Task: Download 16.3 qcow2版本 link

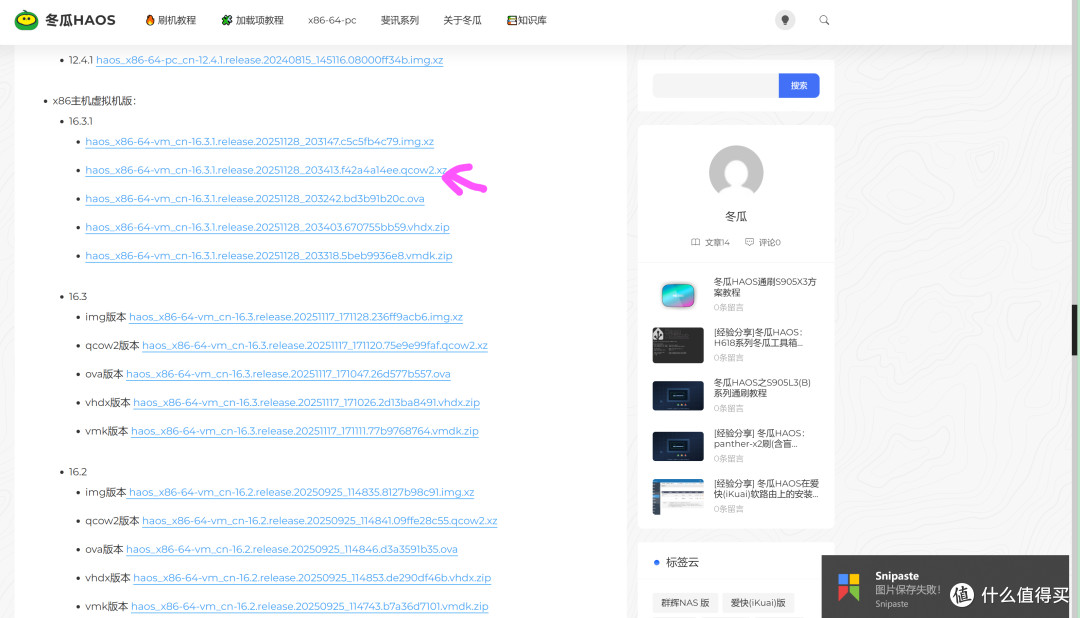Action: [315, 346]
